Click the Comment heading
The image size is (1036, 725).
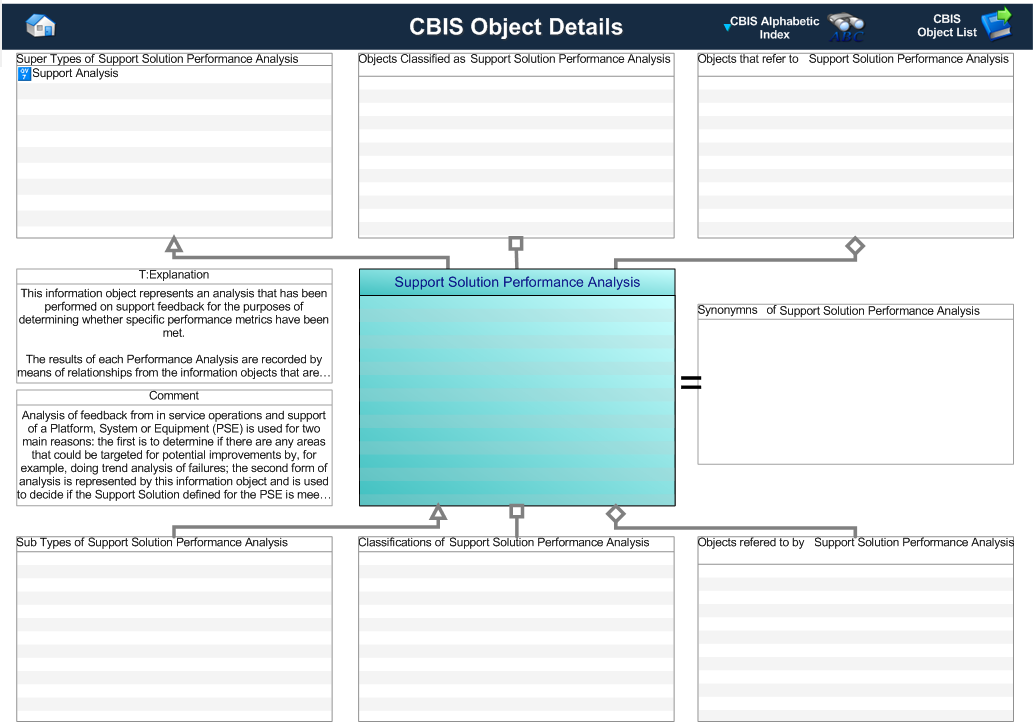pyautogui.click(x=174, y=396)
